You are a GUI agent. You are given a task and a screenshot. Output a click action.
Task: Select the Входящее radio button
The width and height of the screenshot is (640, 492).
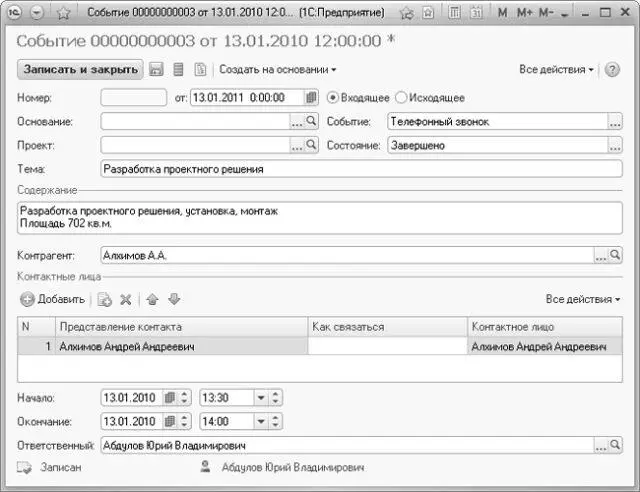pyautogui.click(x=333, y=98)
